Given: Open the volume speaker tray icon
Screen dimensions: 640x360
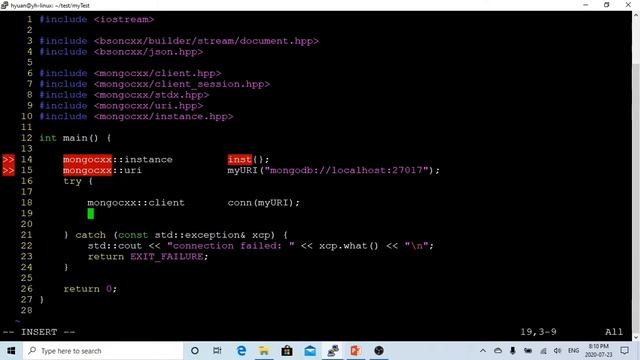Looking at the screenshot, I should pyautogui.click(x=558, y=351).
